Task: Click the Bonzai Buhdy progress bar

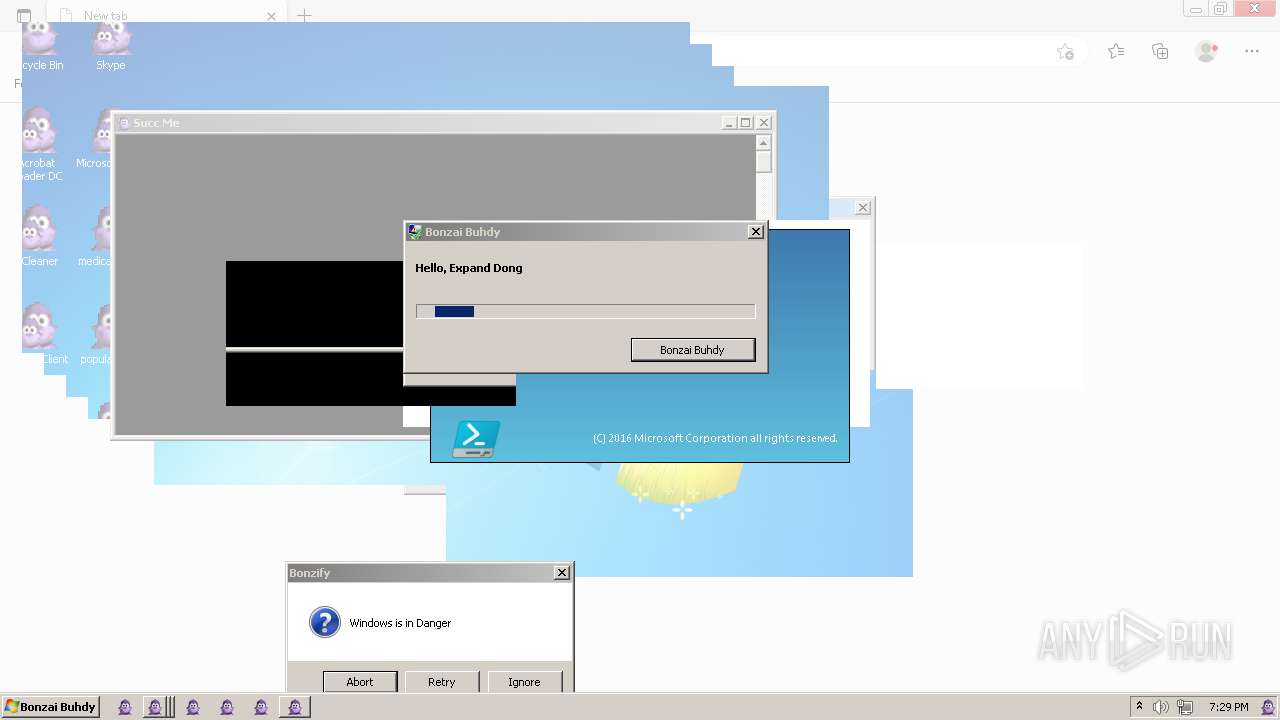Action: [x=585, y=311]
